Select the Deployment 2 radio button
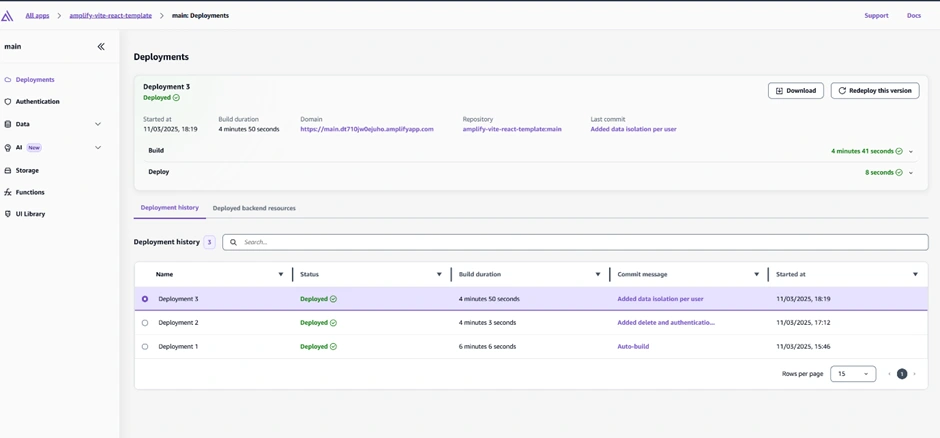The image size is (940, 438). coord(145,323)
